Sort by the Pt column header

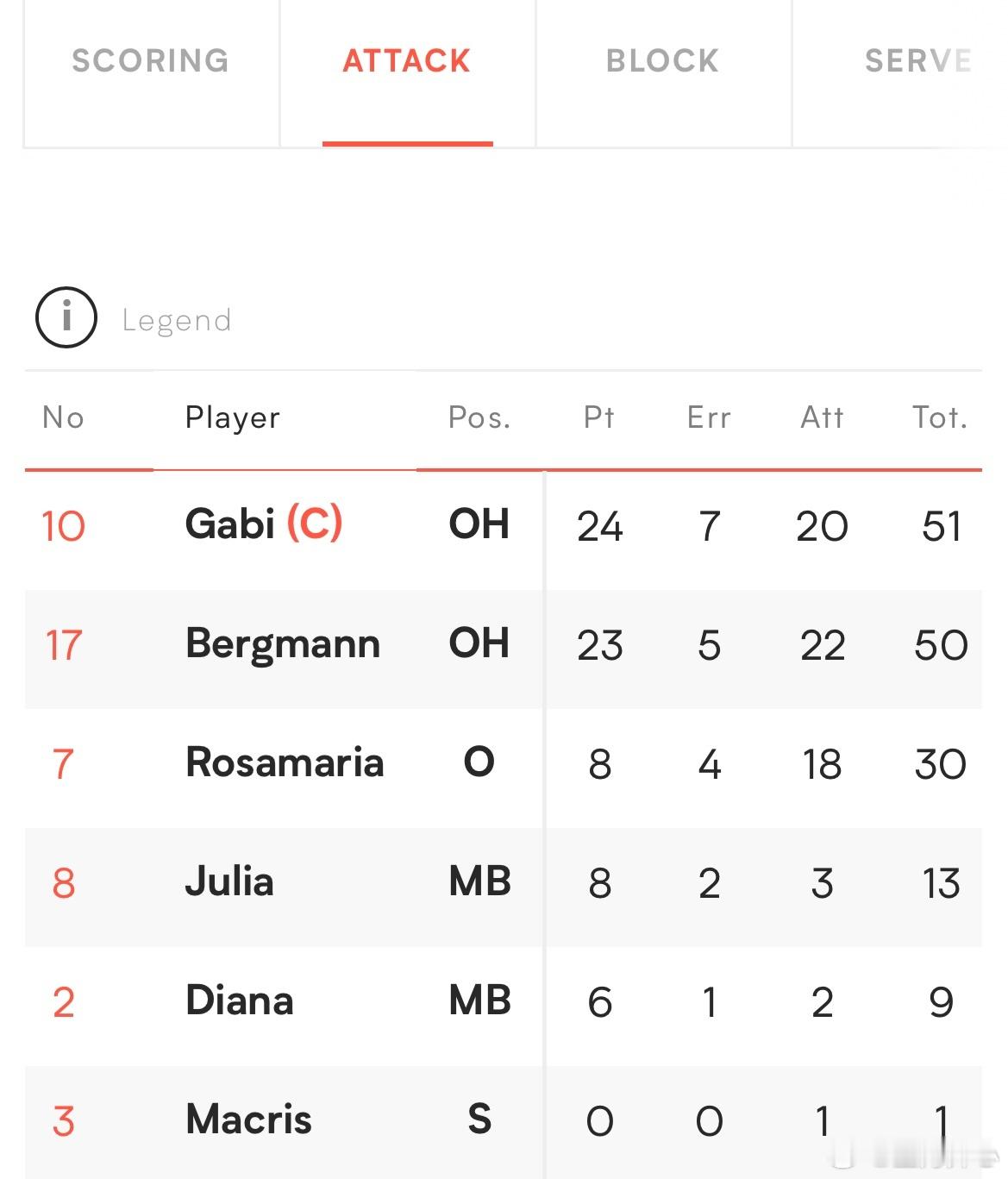tap(599, 417)
